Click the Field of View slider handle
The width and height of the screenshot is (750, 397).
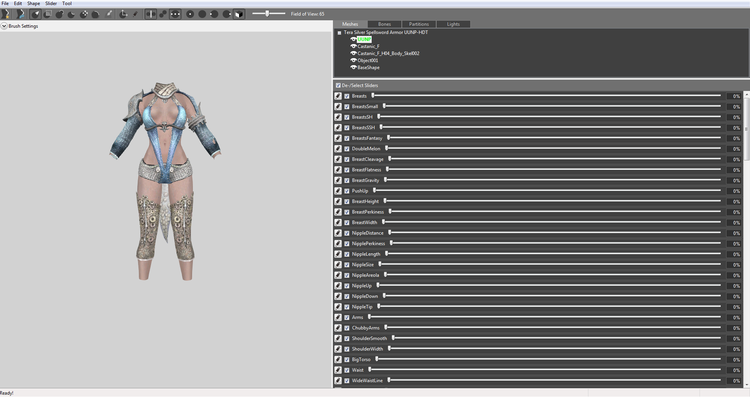267,13
